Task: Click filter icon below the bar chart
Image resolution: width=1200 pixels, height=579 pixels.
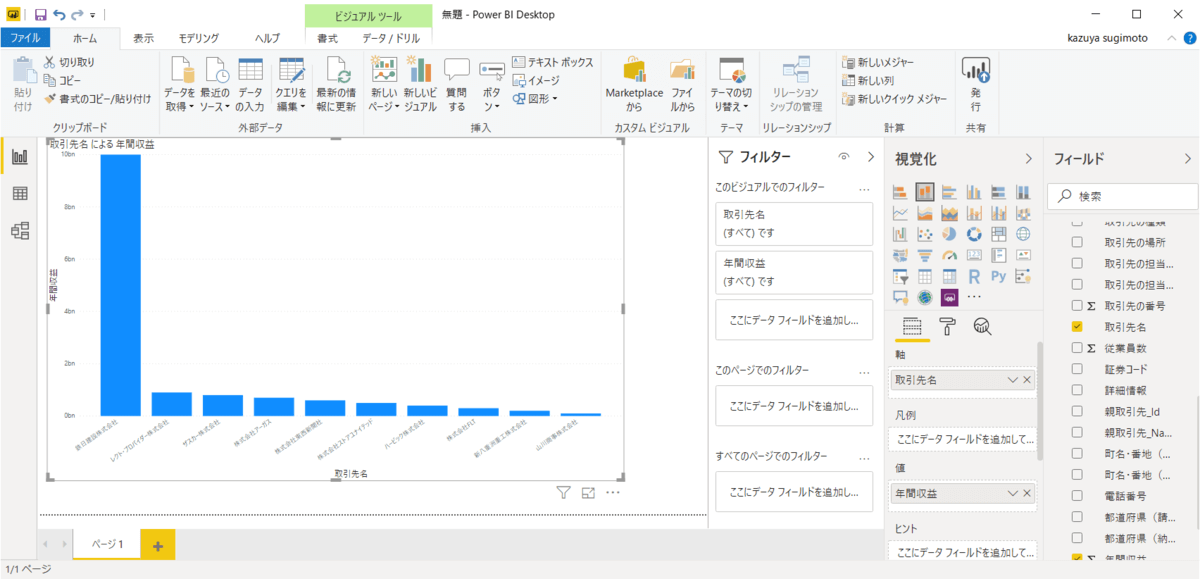Action: [563, 492]
